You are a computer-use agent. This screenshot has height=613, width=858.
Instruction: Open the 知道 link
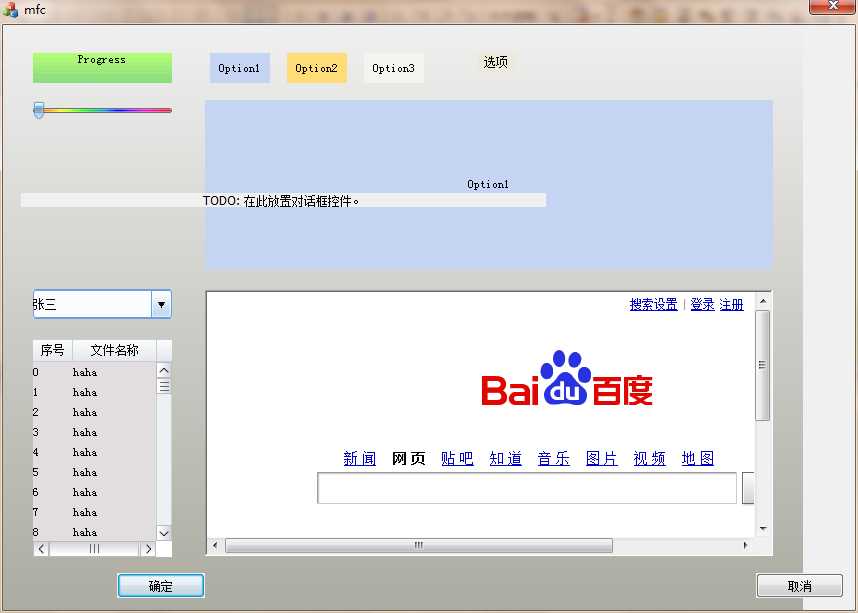click(505, 458)
